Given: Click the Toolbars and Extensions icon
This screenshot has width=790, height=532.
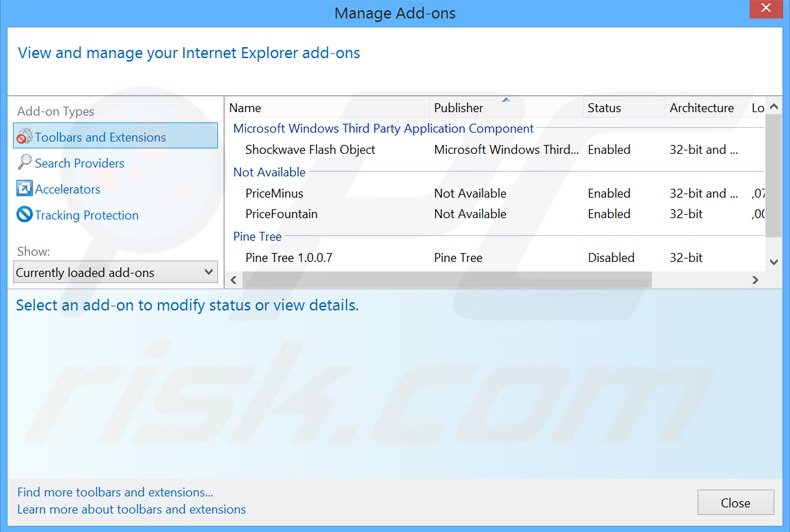Looking at the screenshot, I should coord(25,137).
